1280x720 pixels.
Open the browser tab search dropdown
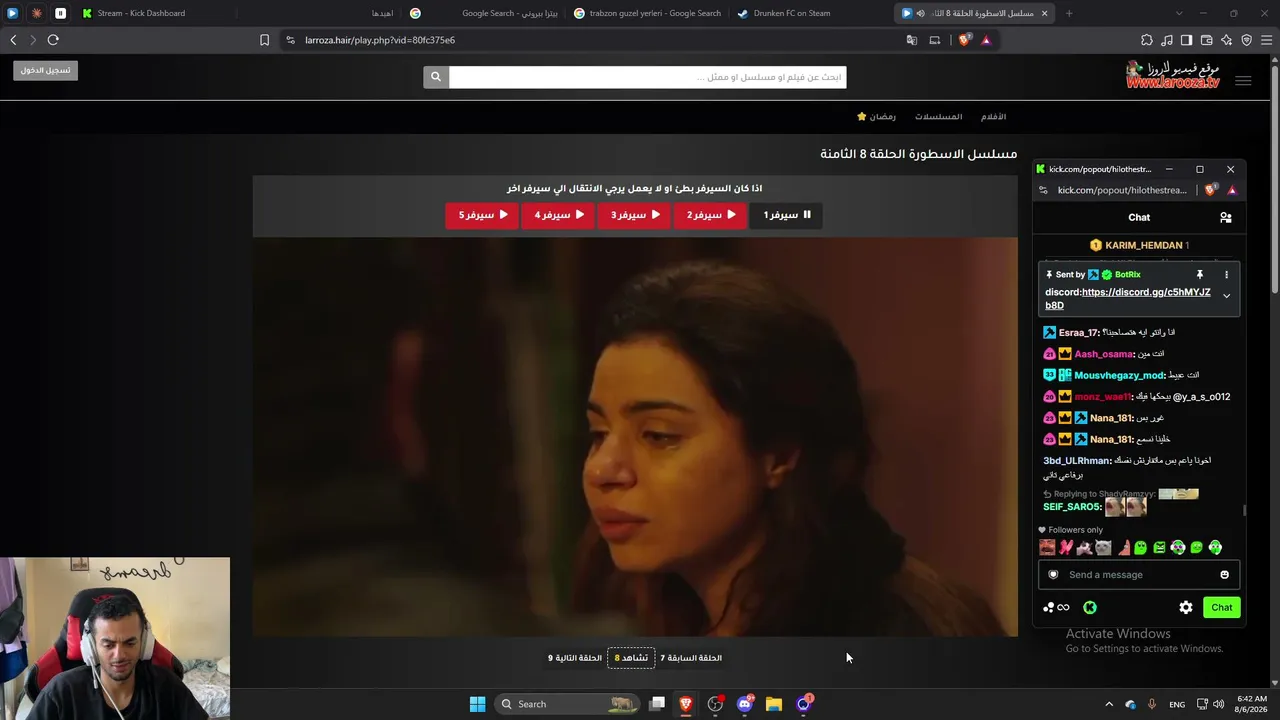coord(1179,13)
